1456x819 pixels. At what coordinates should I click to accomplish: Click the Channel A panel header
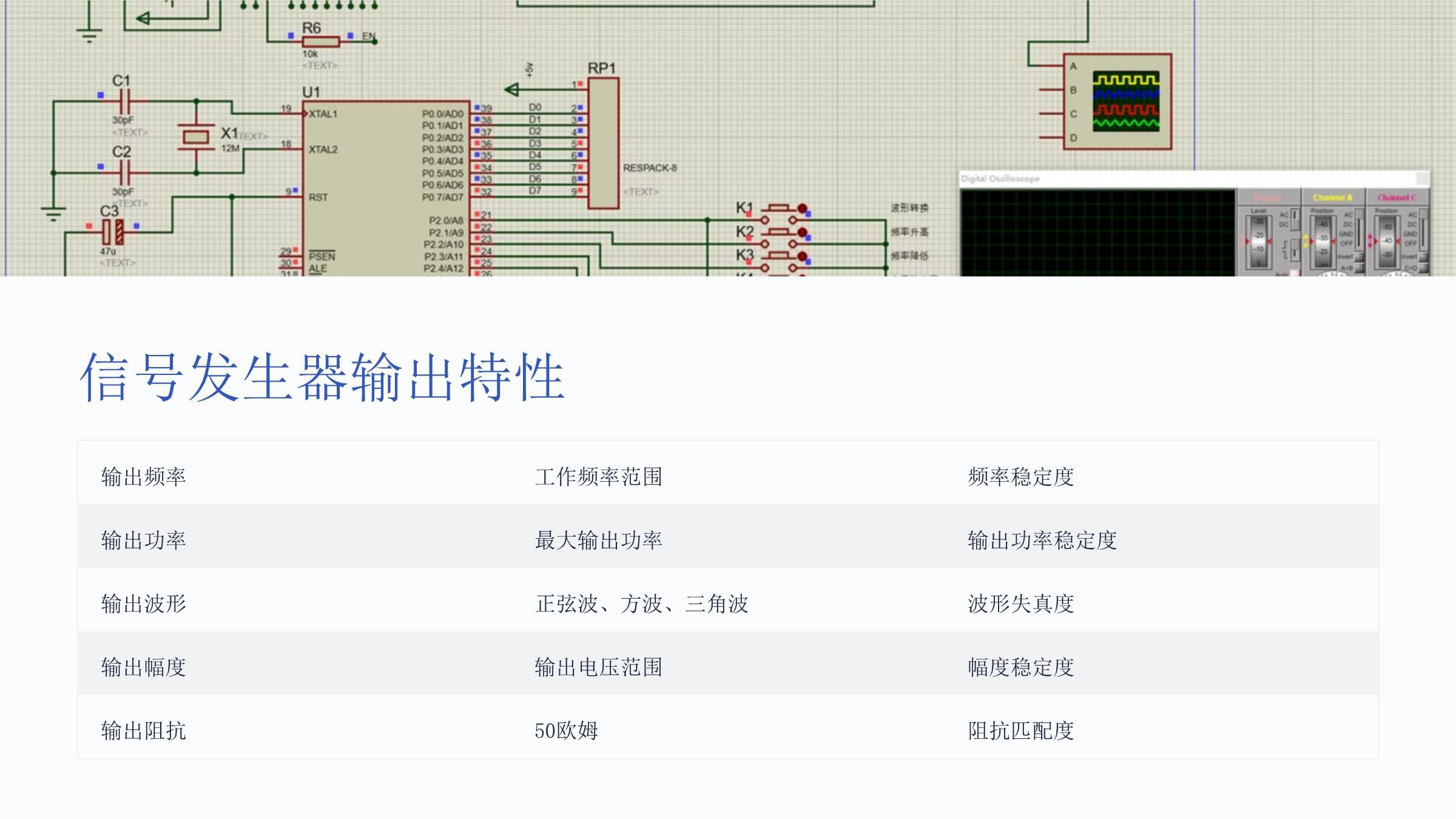1333,197
